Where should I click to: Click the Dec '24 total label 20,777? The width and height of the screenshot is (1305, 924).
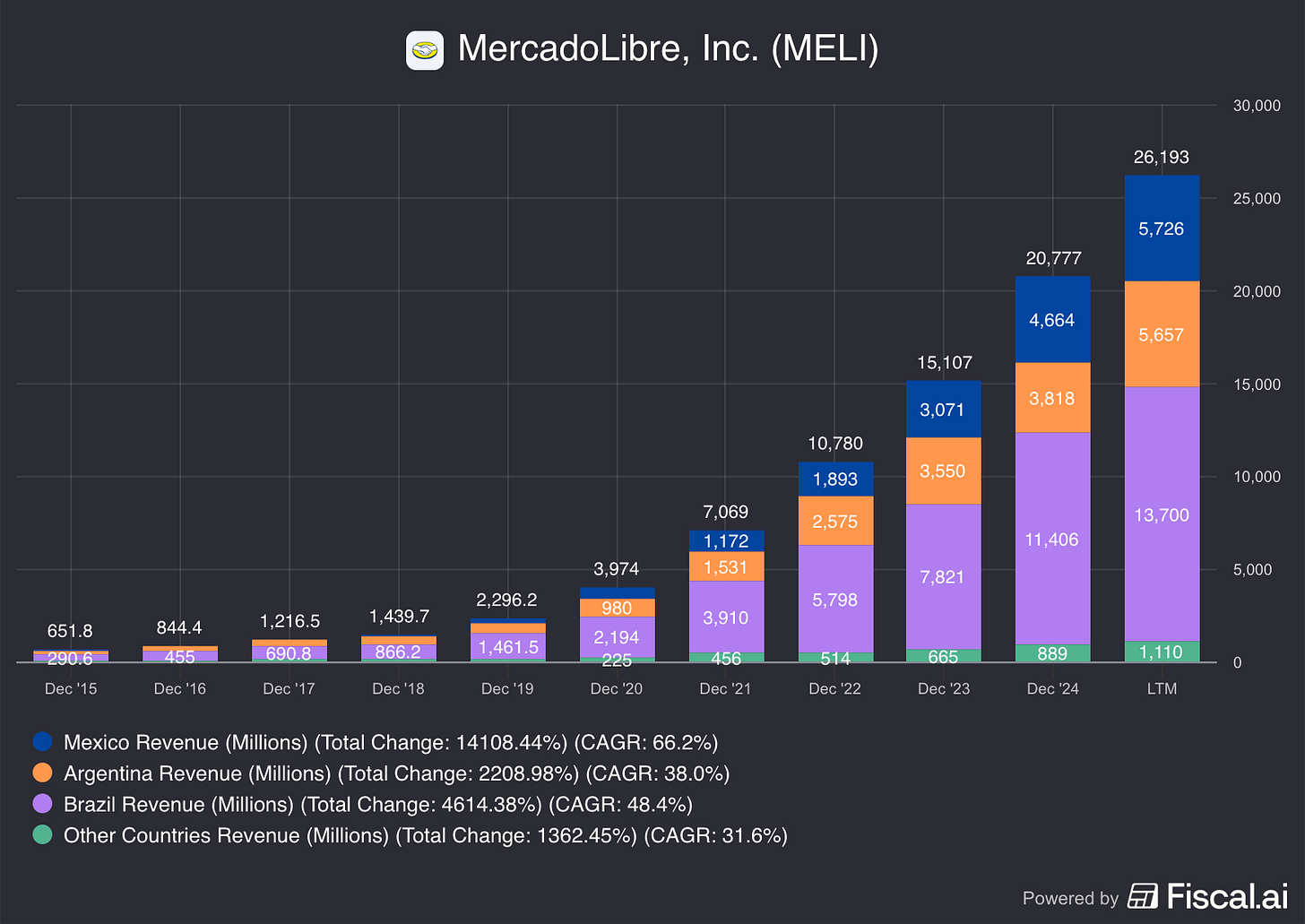1052,258
